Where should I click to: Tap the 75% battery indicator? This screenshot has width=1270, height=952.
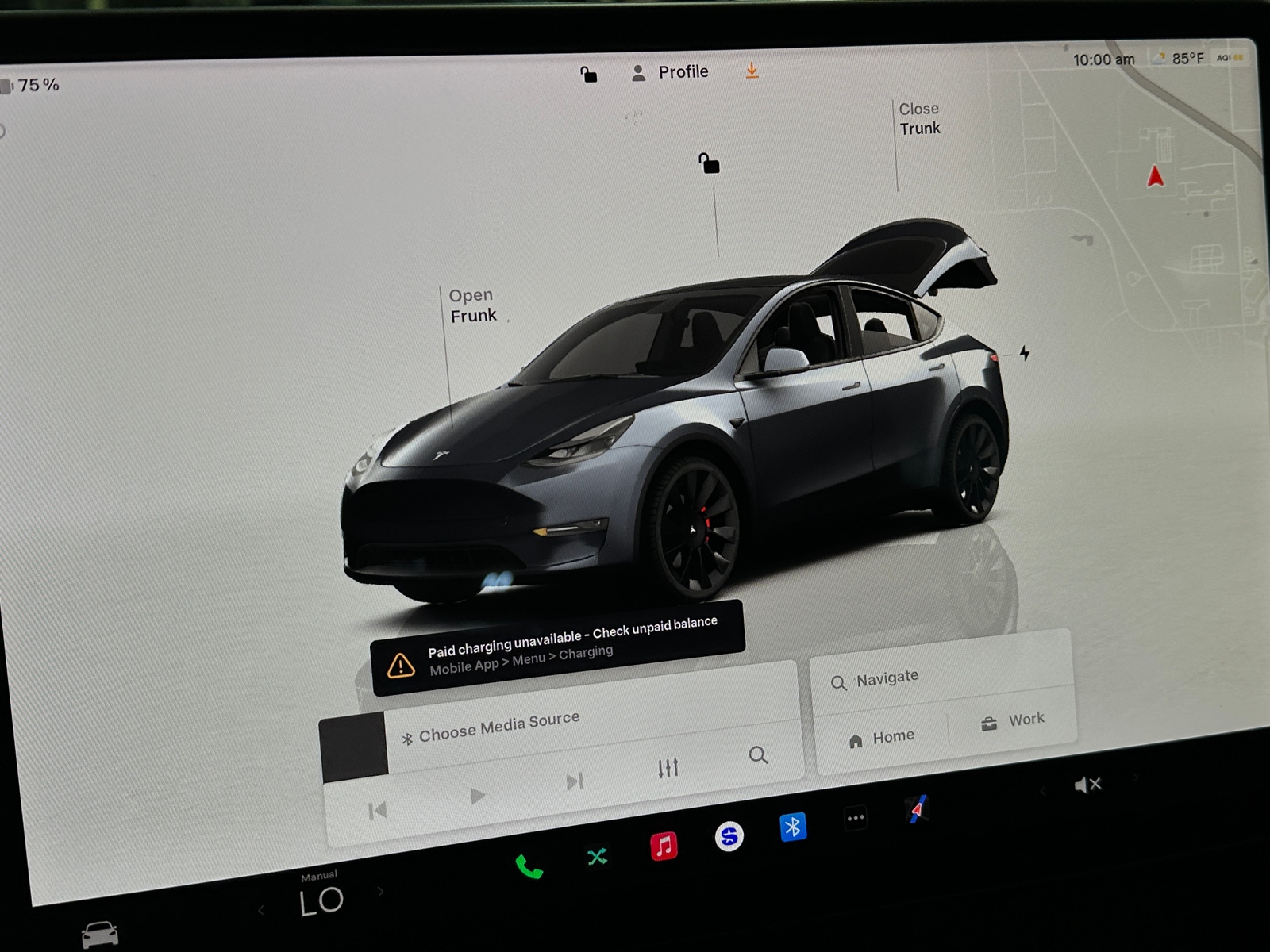pos(30,85)
